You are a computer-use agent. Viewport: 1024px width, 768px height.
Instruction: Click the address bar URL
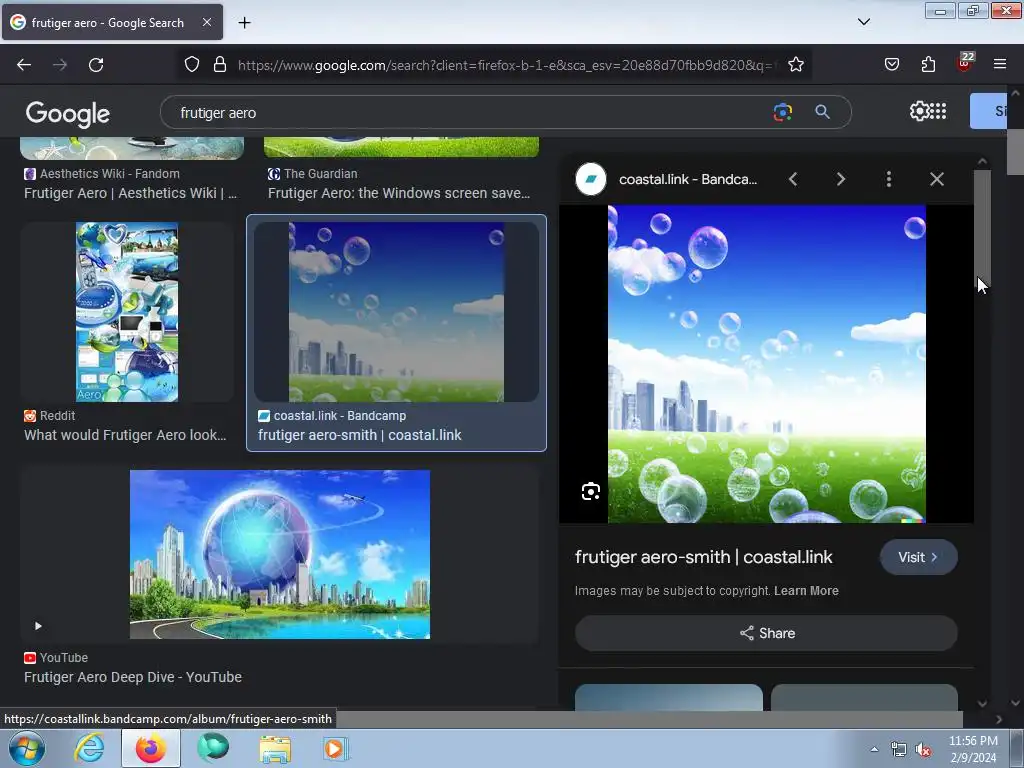(x=507, y=65)
